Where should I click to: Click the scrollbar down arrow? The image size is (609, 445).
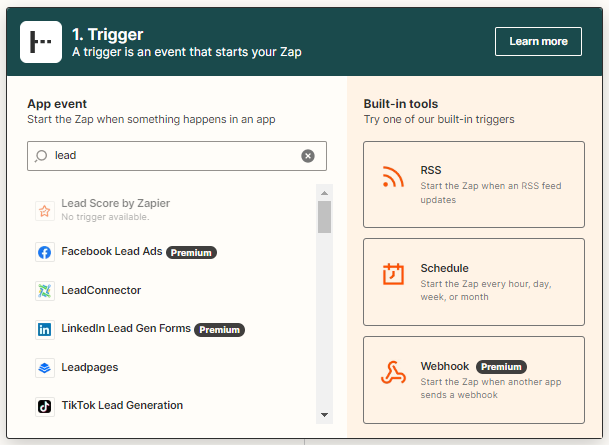pyautogui.click(x=325, y=415)
